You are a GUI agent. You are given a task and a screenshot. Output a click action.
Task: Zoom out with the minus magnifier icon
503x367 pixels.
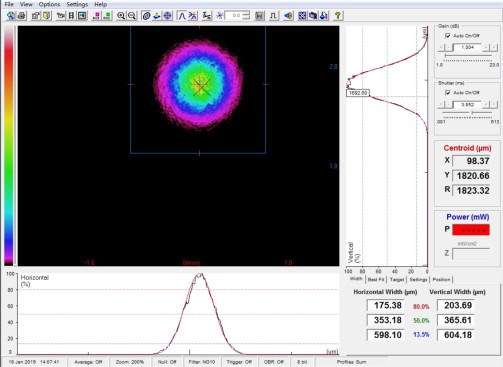tap(132, 15)
